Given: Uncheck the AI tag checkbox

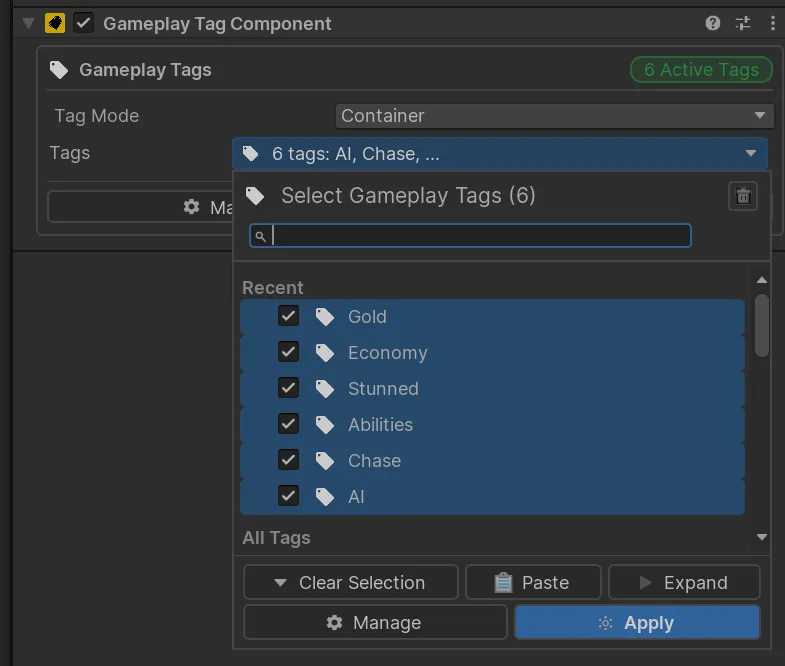Looking at the screenshot, I should [288, 496].
